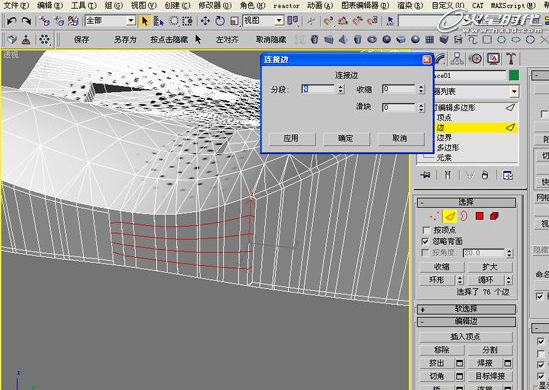Toggle Show End Result icon

(x=447, y=175)
